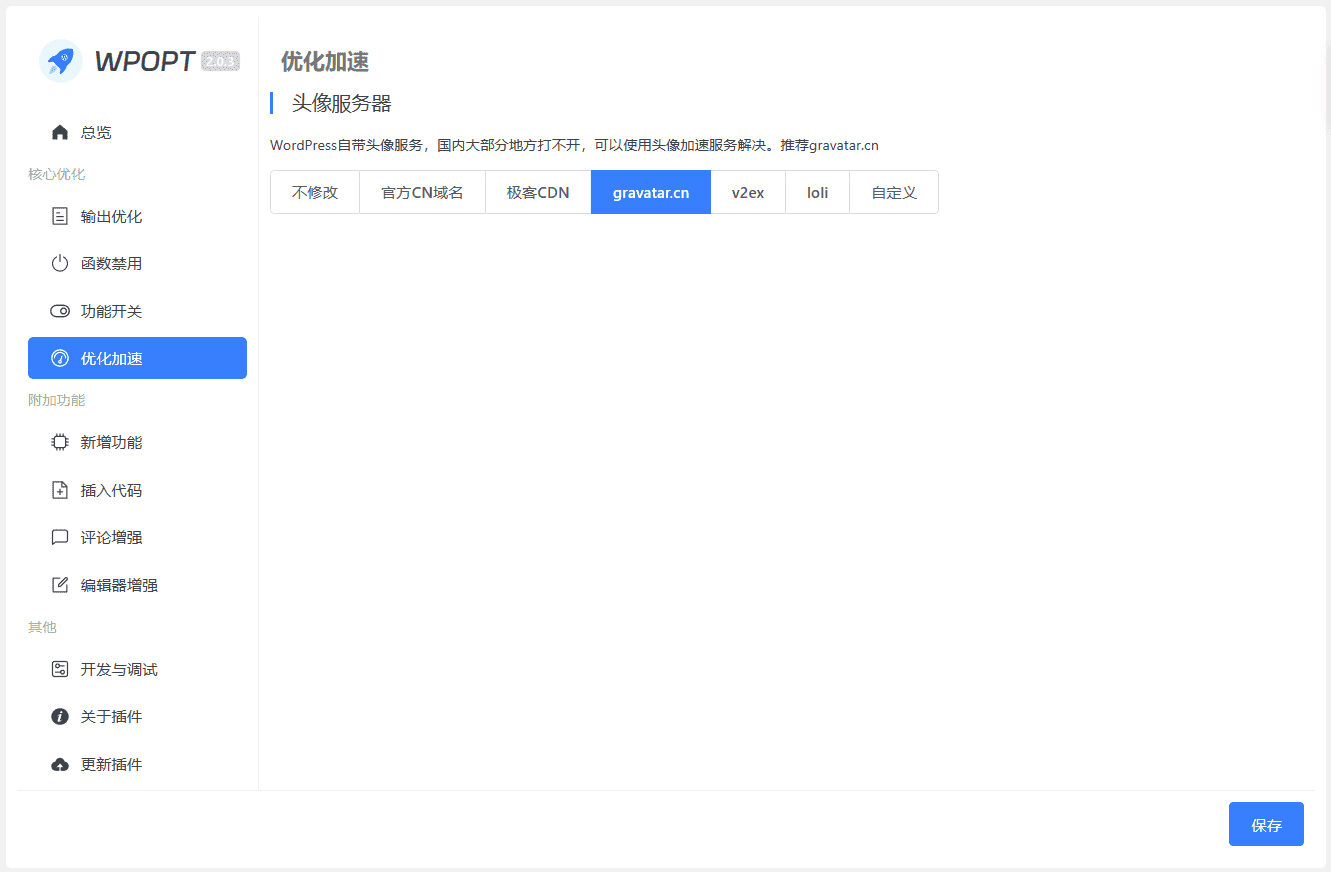Click the 关于插件 info icon
The image size is (1331, 872).
tap(60, 716)
